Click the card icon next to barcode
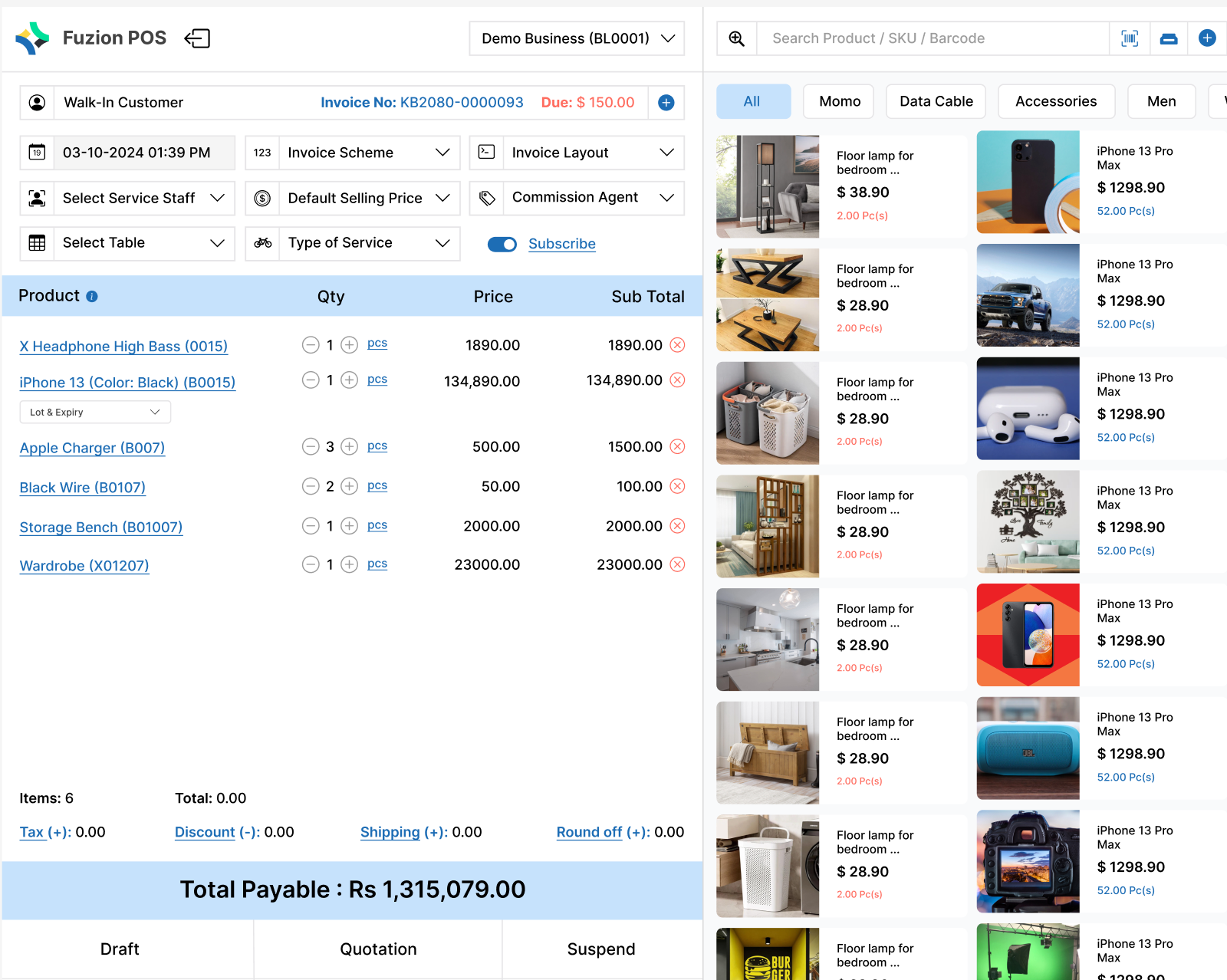This screenshot has height=980, width=1227. click(x=1169, y=38)
